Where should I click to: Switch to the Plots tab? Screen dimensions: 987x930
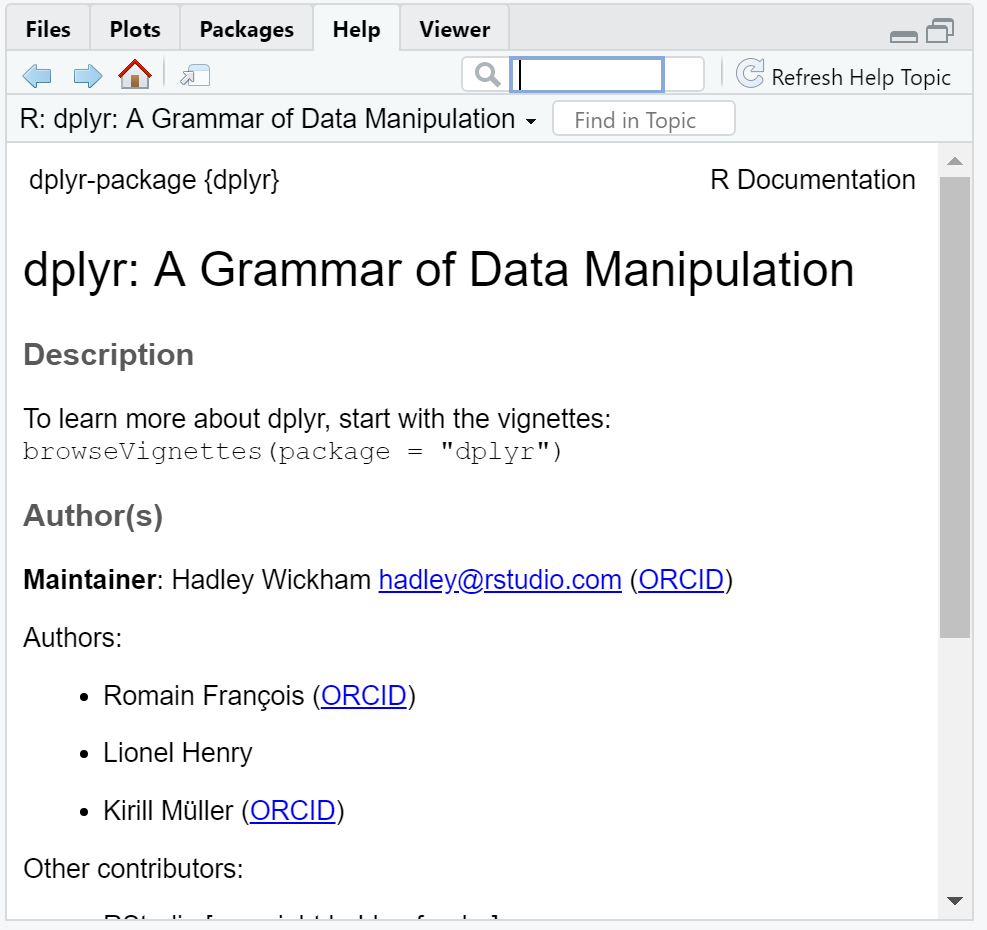click(x=135, y=29)
